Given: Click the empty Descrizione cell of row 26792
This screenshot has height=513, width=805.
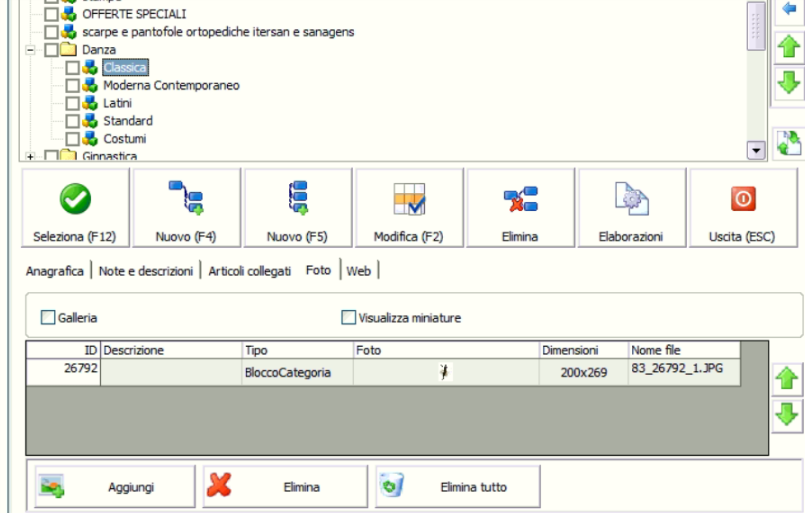Looking at the screenshot, I should coord(171,372).
